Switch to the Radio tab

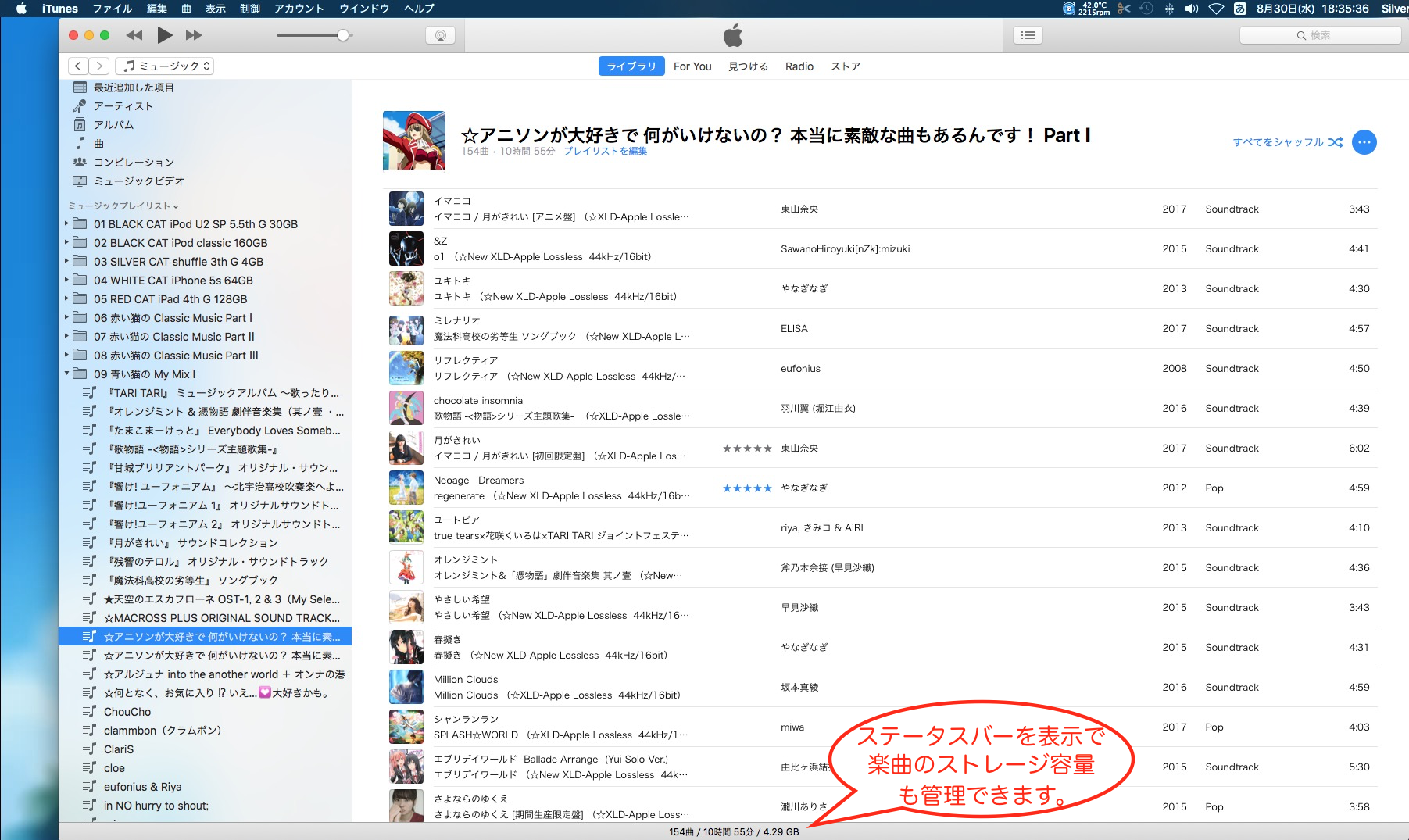click(799, 66)
